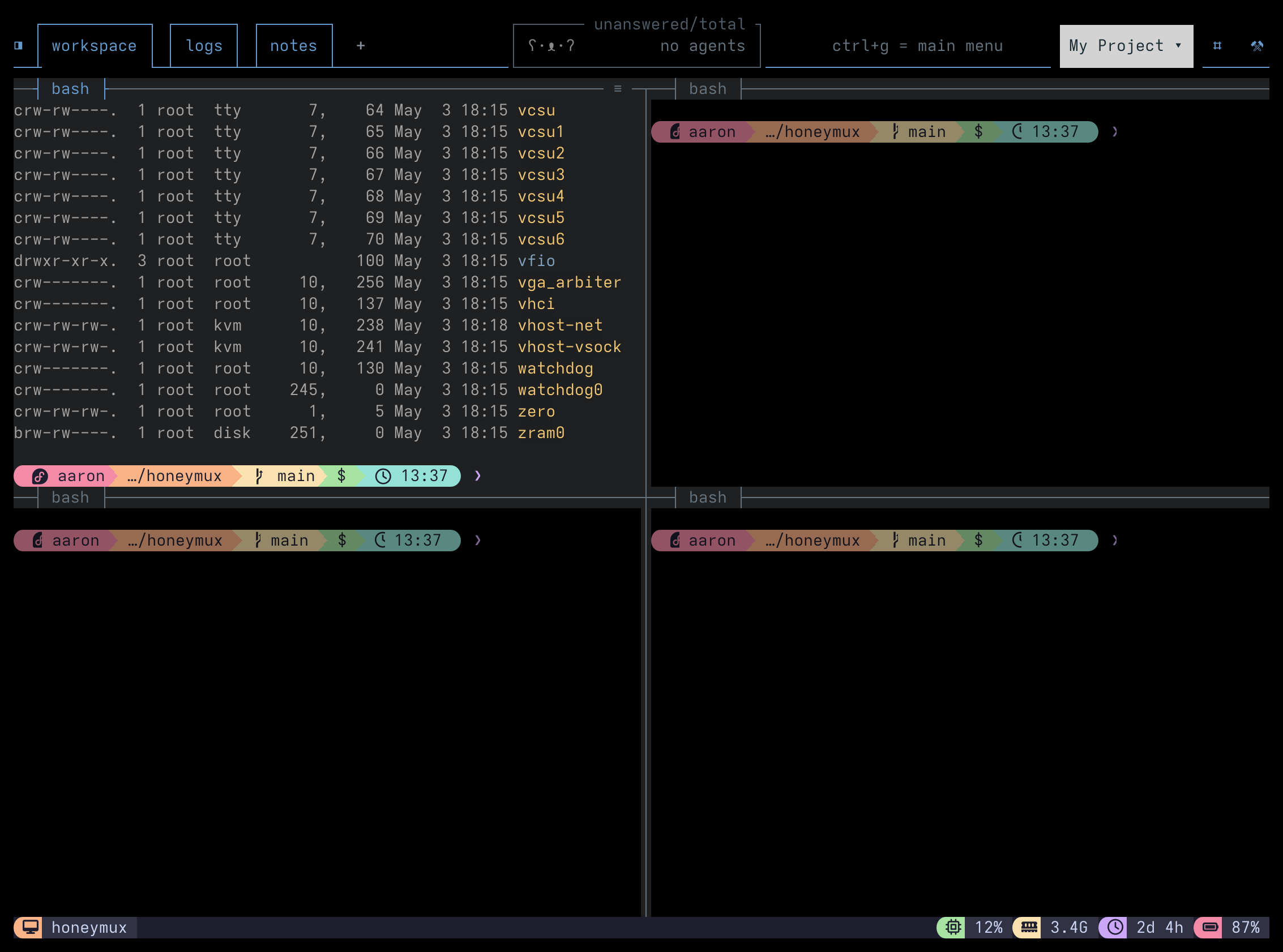This screenshot has width=1283, height=952.
Task: Switch to the workspace tab
Action: 95,45
